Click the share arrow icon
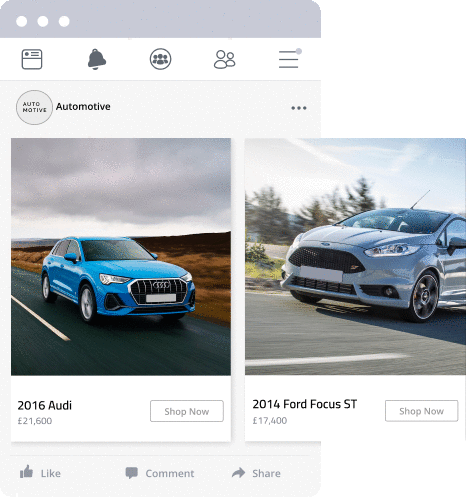The height and width of the screenshot is (497, 471). (x=238, y=472)
